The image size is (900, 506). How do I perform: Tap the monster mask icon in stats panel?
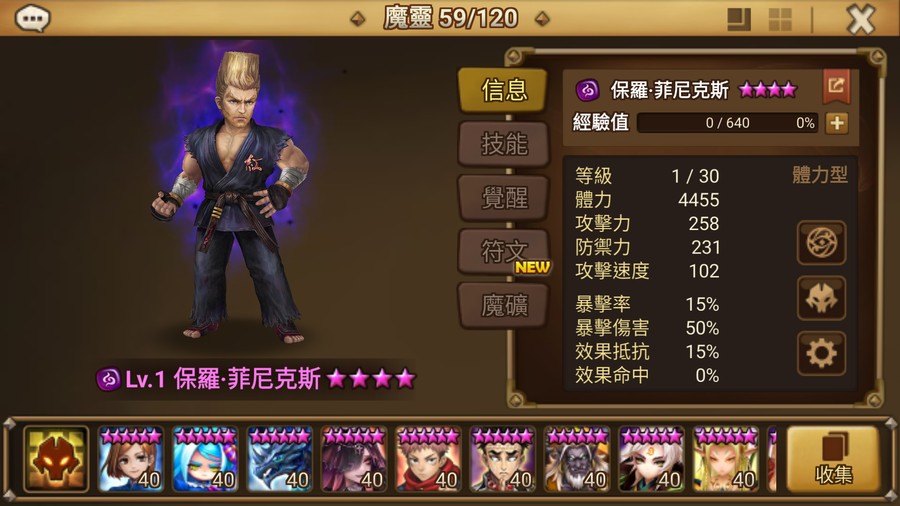[x=821, y=298]
